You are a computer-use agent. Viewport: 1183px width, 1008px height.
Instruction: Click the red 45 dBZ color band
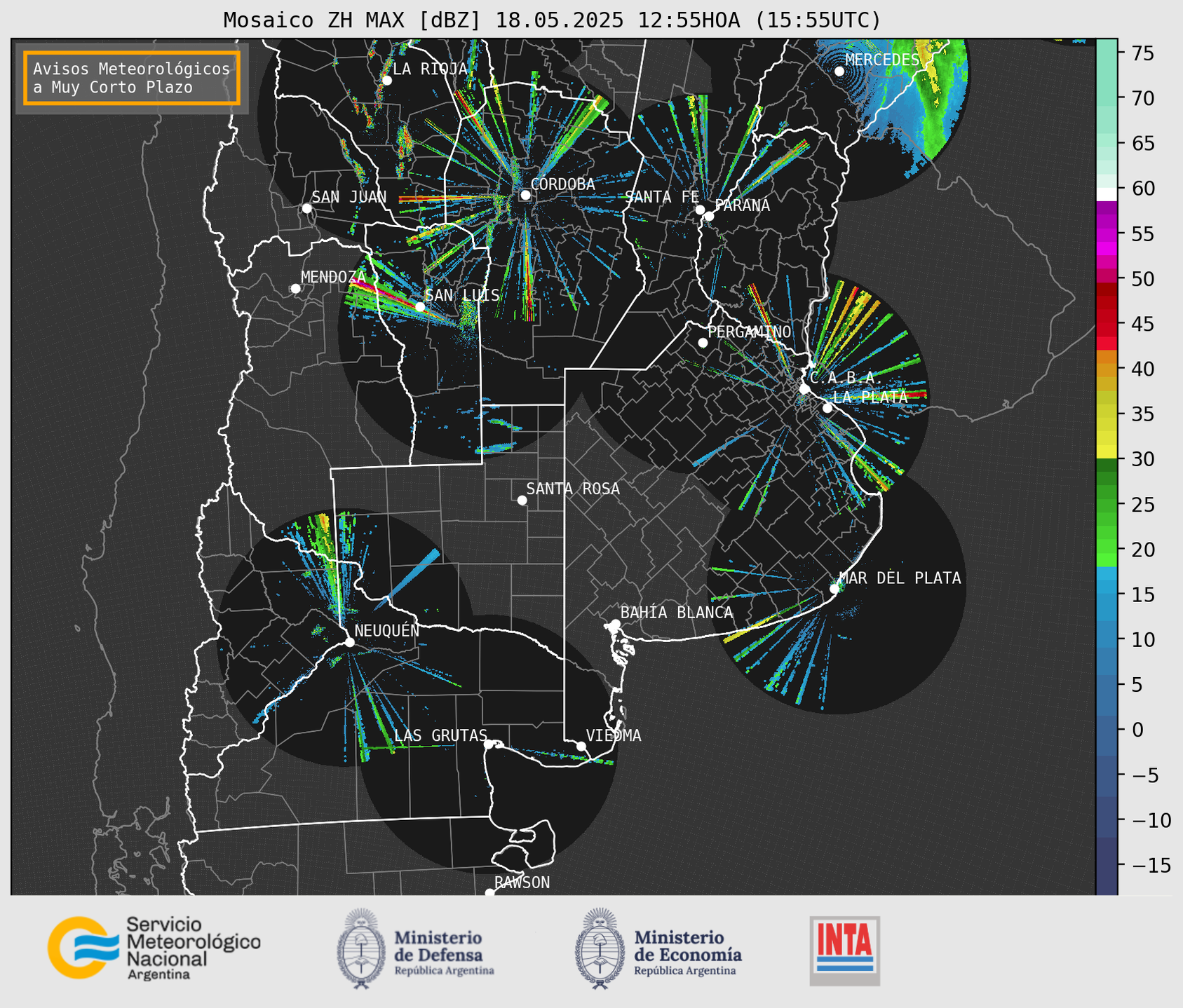[1107, 324]
